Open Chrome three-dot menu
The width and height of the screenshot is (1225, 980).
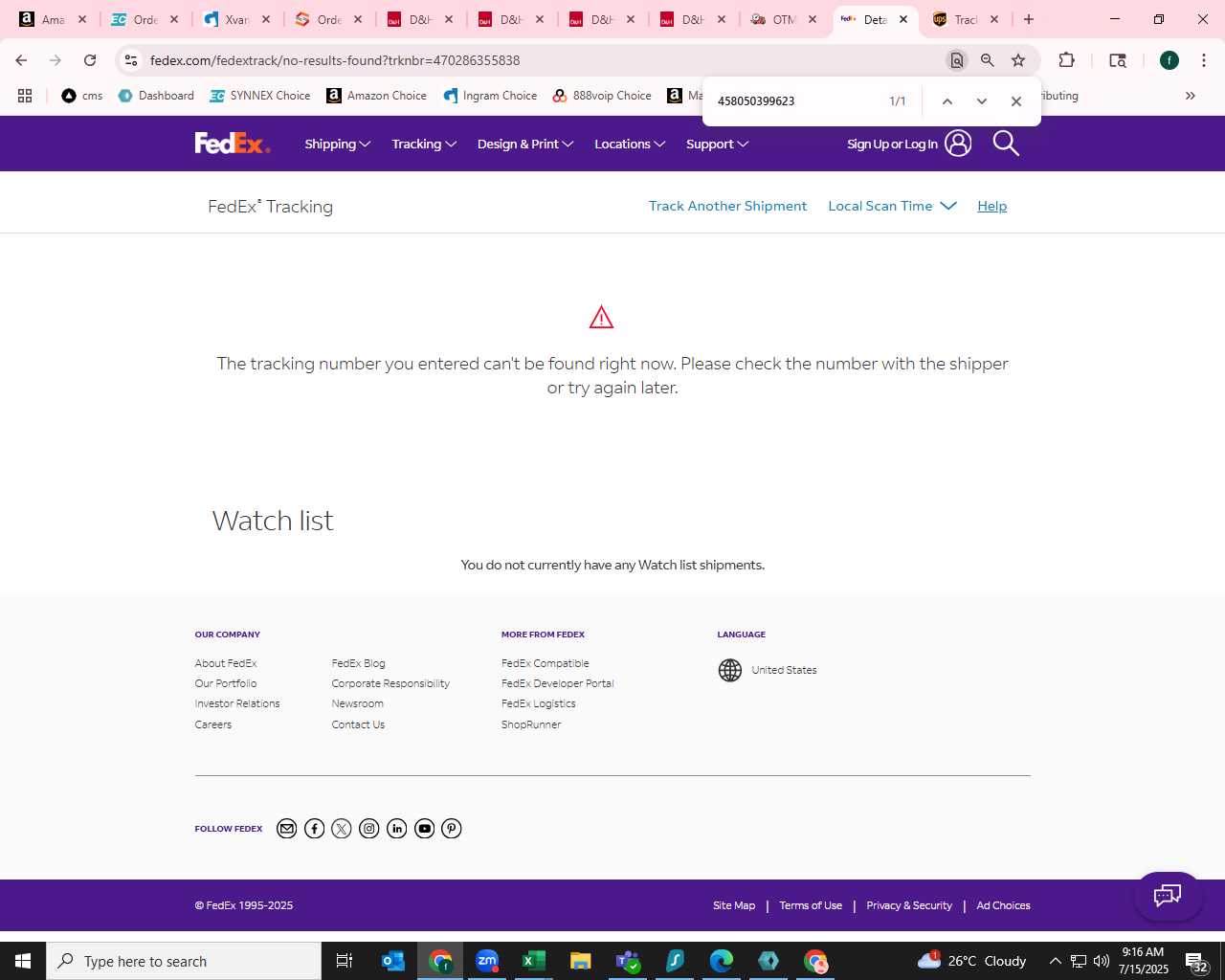point(1203,60)
